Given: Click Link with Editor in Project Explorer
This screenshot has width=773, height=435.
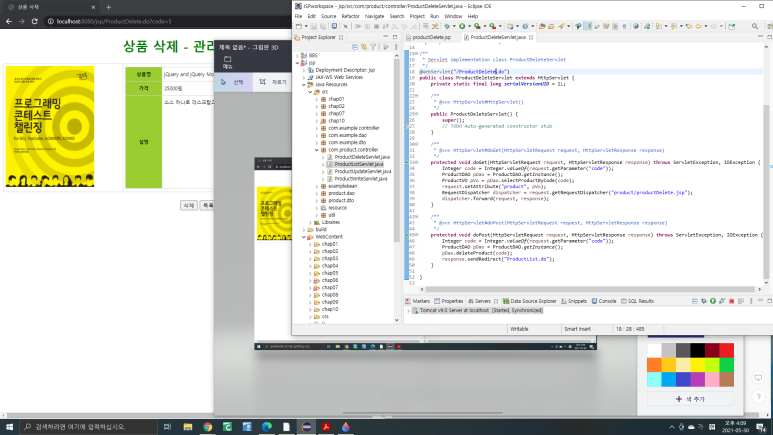Looking at the screenshot, I should (x=364, y=47).
